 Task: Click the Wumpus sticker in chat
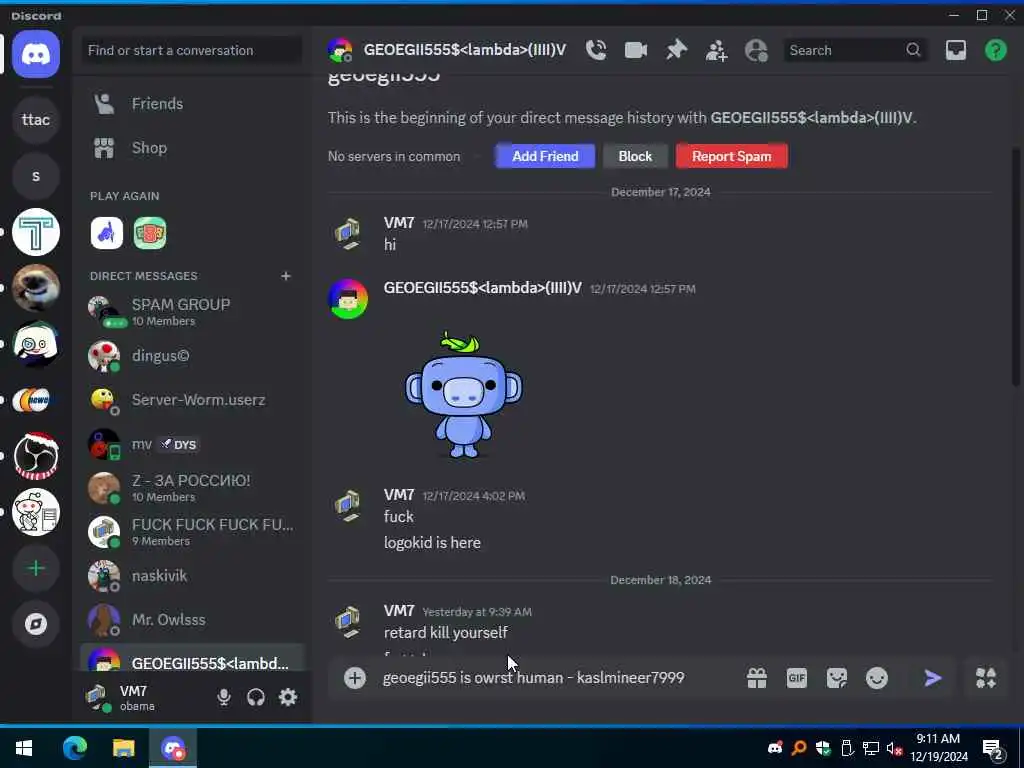[x=463, y=394]
